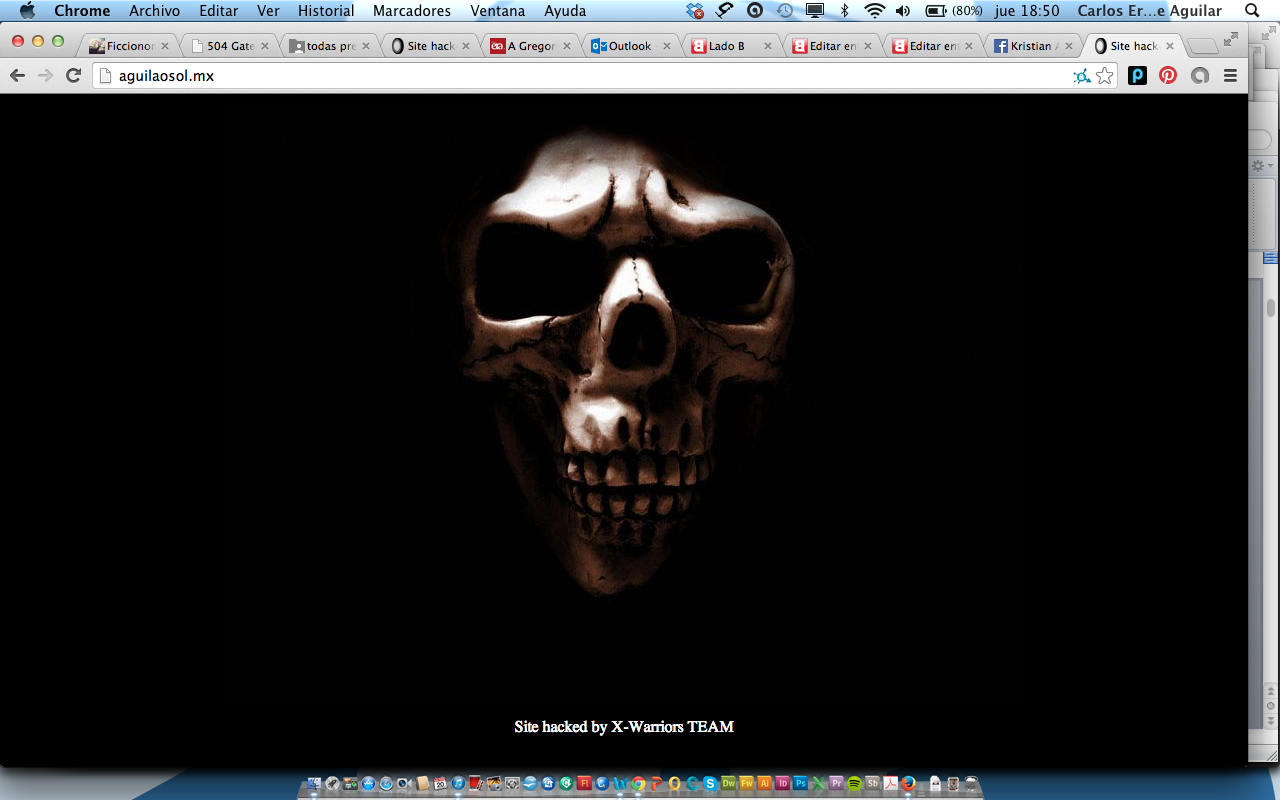Open Spotify from the dock
This screenshot has height=800, width=1280.
pos(854,784)
